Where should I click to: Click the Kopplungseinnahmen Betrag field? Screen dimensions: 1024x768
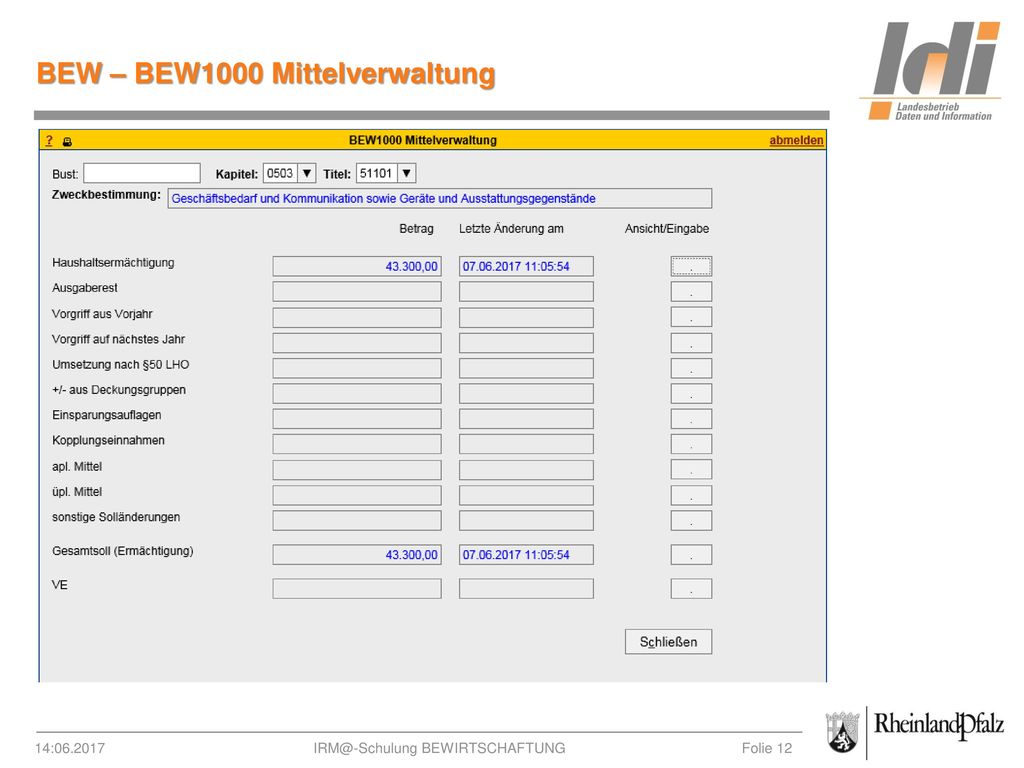click(357, 444)
